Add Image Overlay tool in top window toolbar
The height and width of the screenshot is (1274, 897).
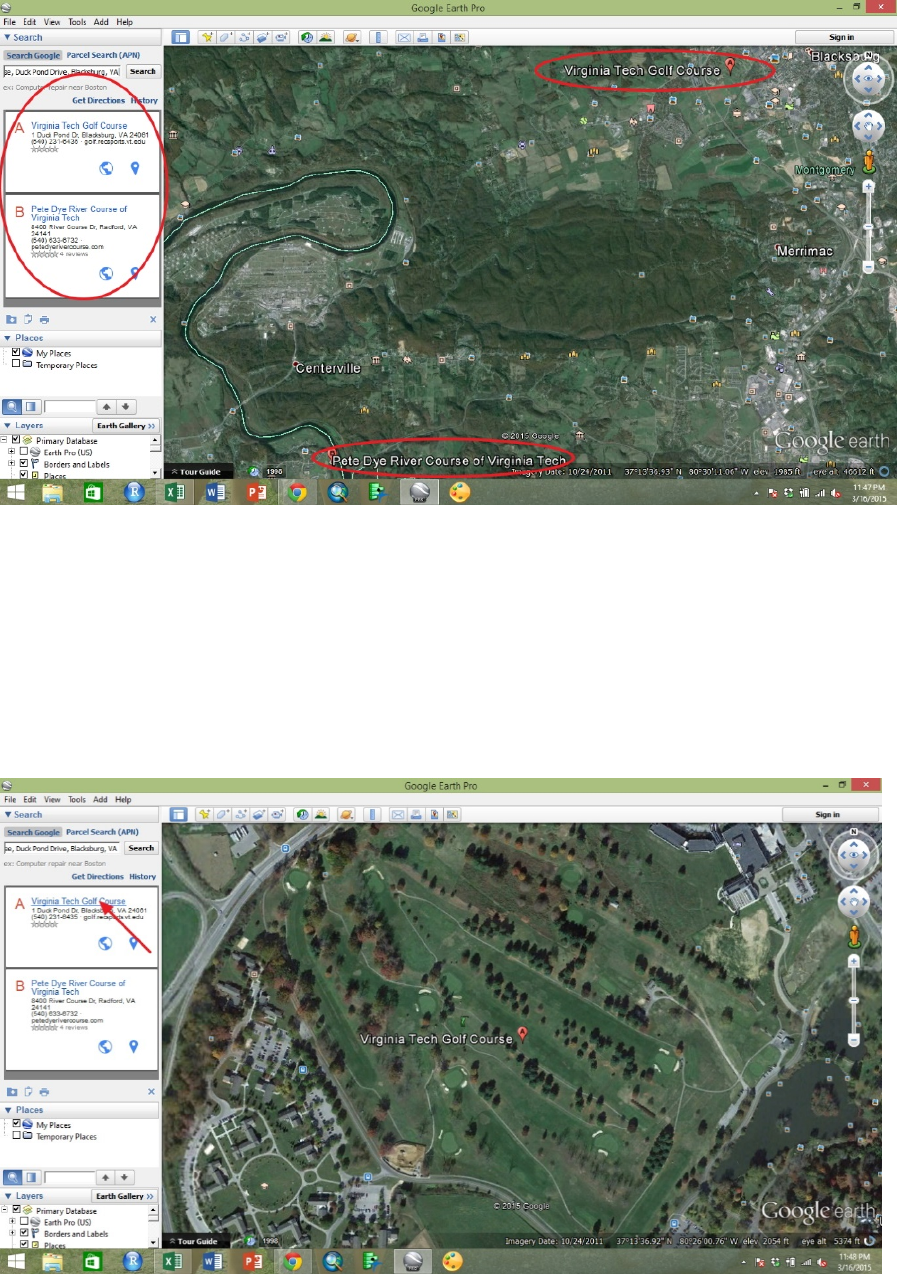(x=262, y=37)
